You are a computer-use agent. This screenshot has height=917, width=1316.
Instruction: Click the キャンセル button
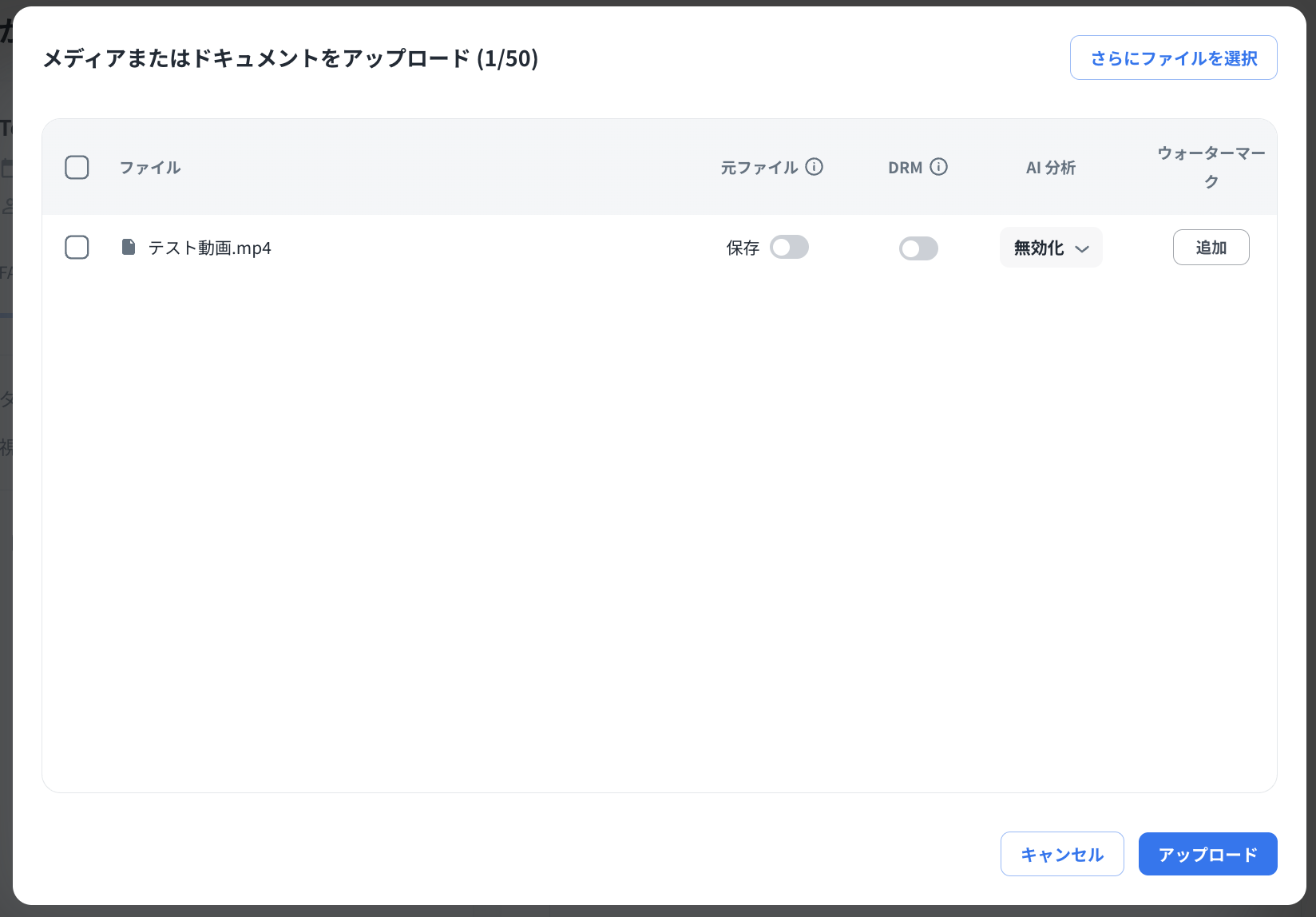point(1062,855)
